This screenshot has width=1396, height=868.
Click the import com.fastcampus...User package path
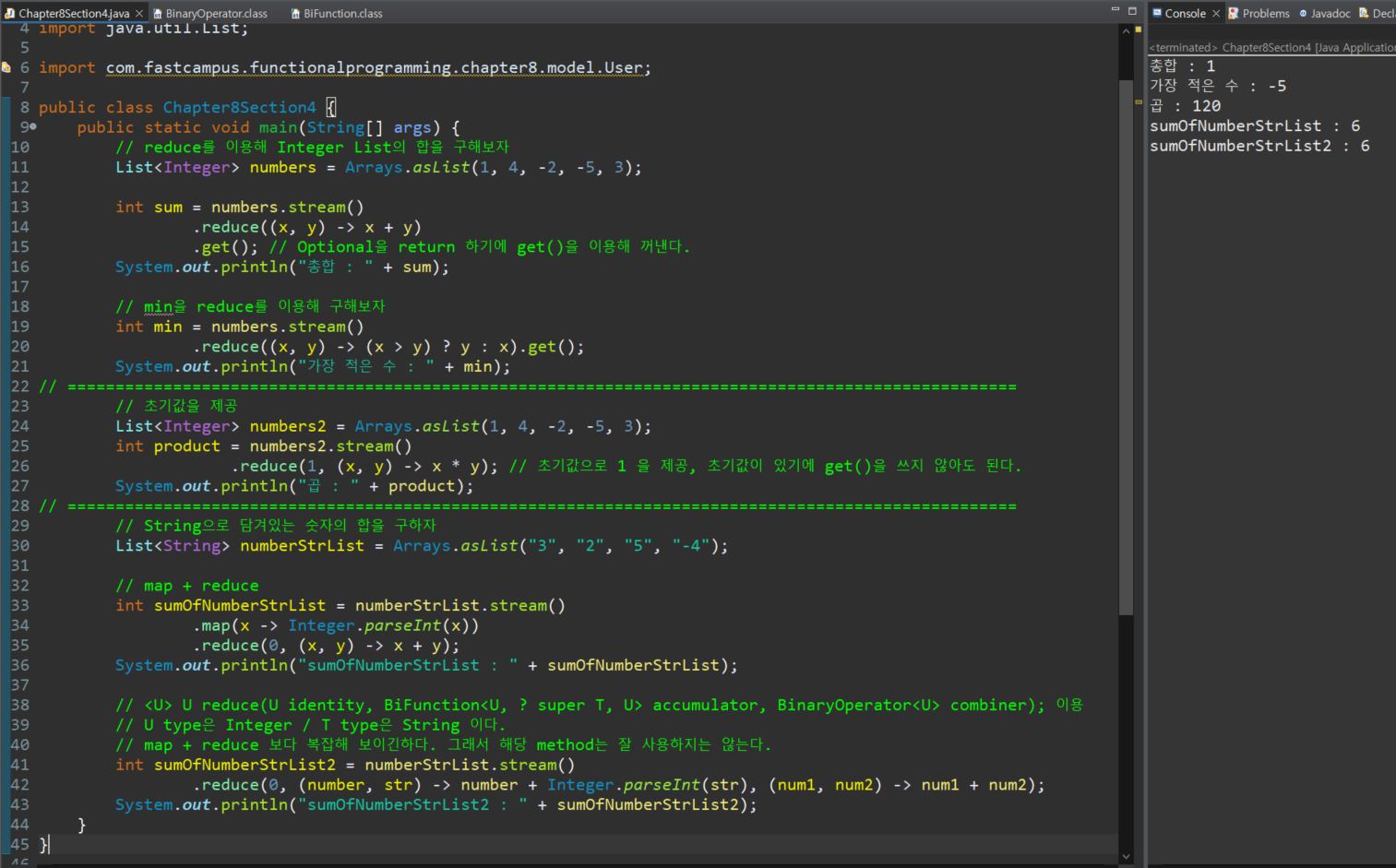point(375,67)
